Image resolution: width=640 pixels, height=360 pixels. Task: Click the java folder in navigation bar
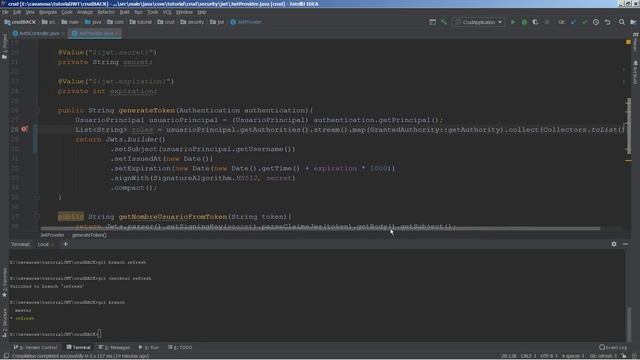(x=93, y=22)
